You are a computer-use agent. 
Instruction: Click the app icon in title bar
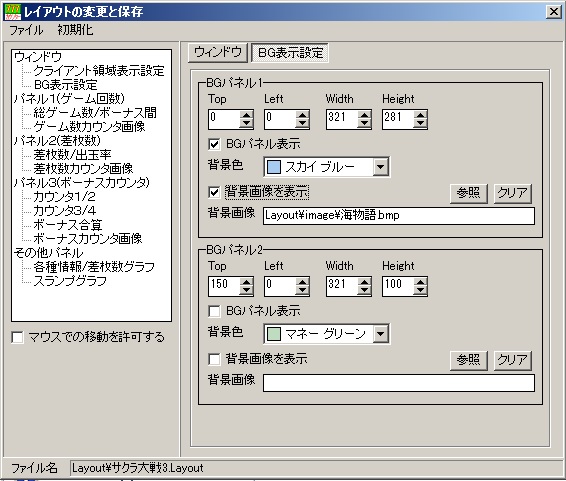tap(13, 12)
